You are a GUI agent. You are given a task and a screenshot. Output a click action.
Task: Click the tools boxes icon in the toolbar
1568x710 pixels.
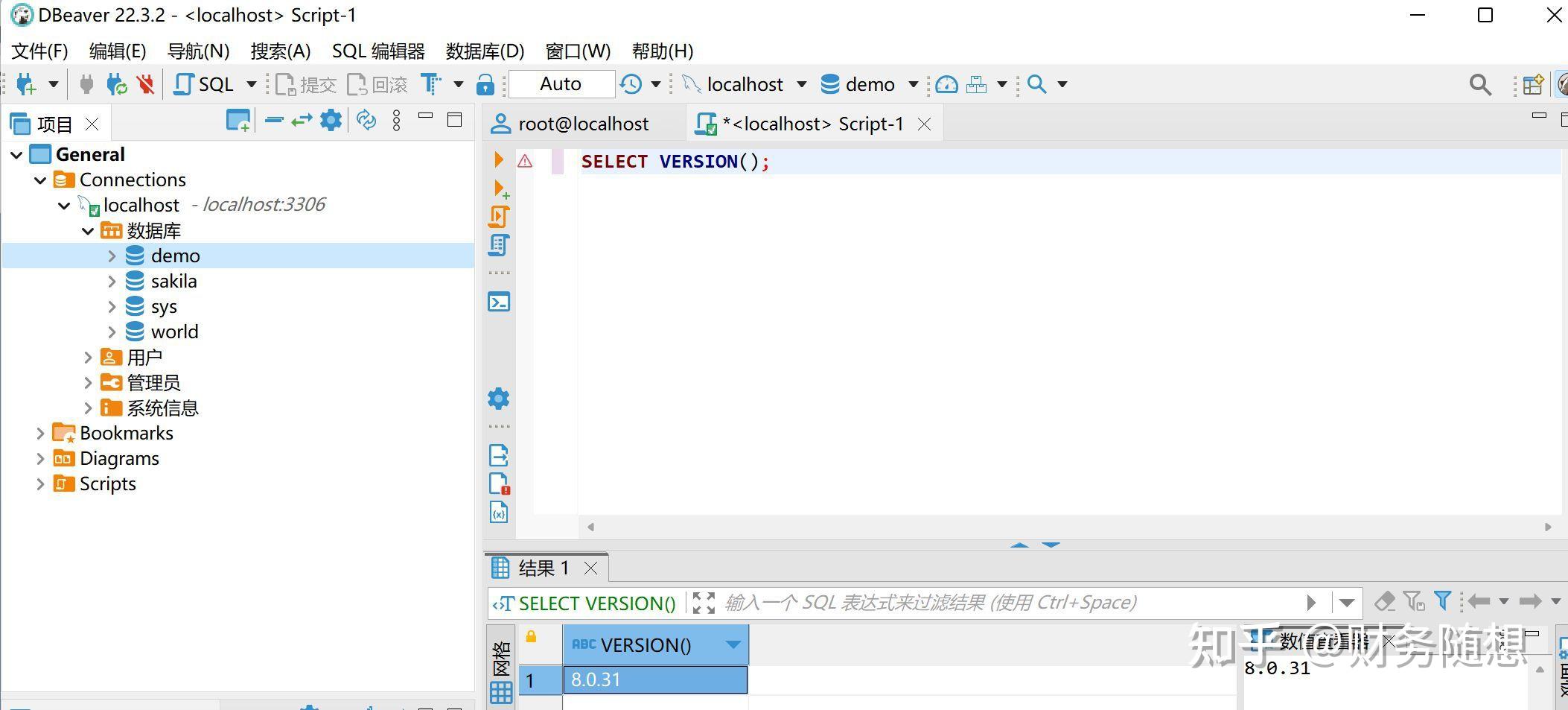[x=976, y=84]
